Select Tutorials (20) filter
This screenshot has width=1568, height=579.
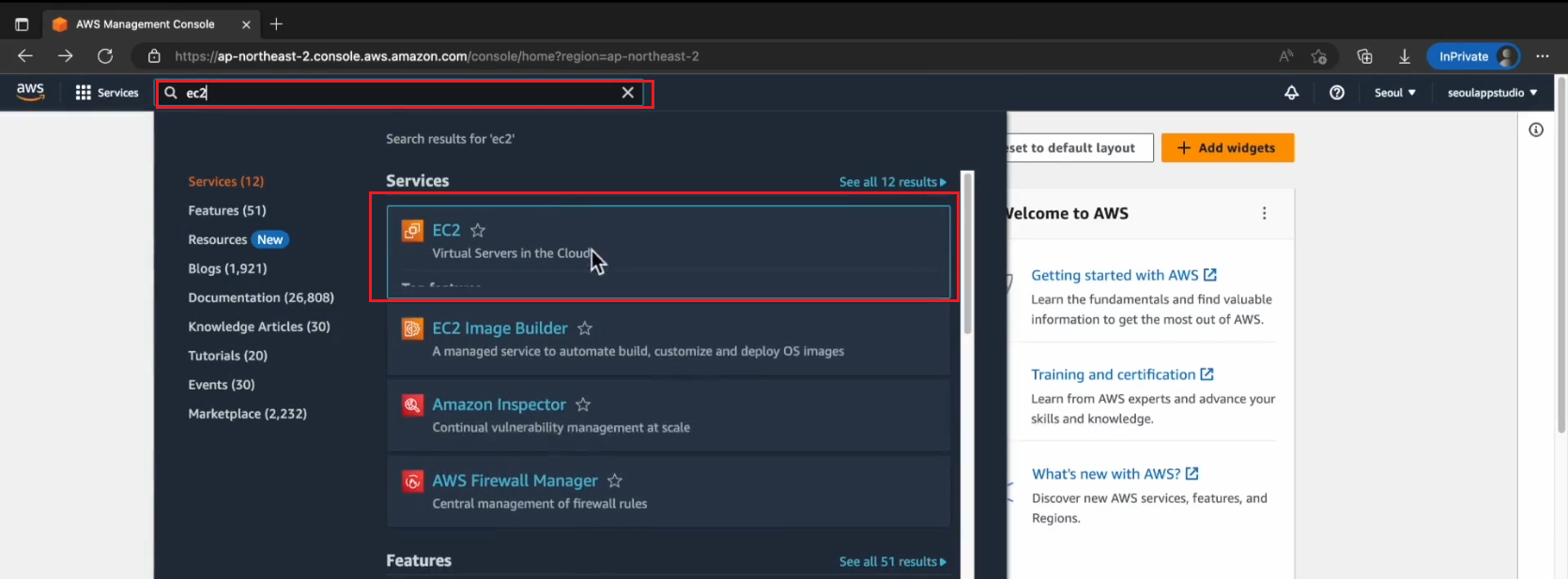pos(228,356)
